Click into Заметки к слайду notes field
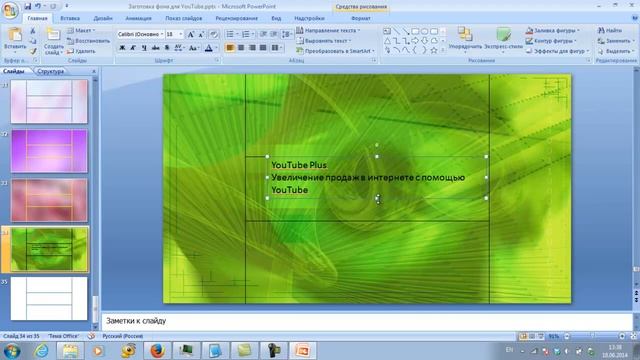 pos(367,321)
